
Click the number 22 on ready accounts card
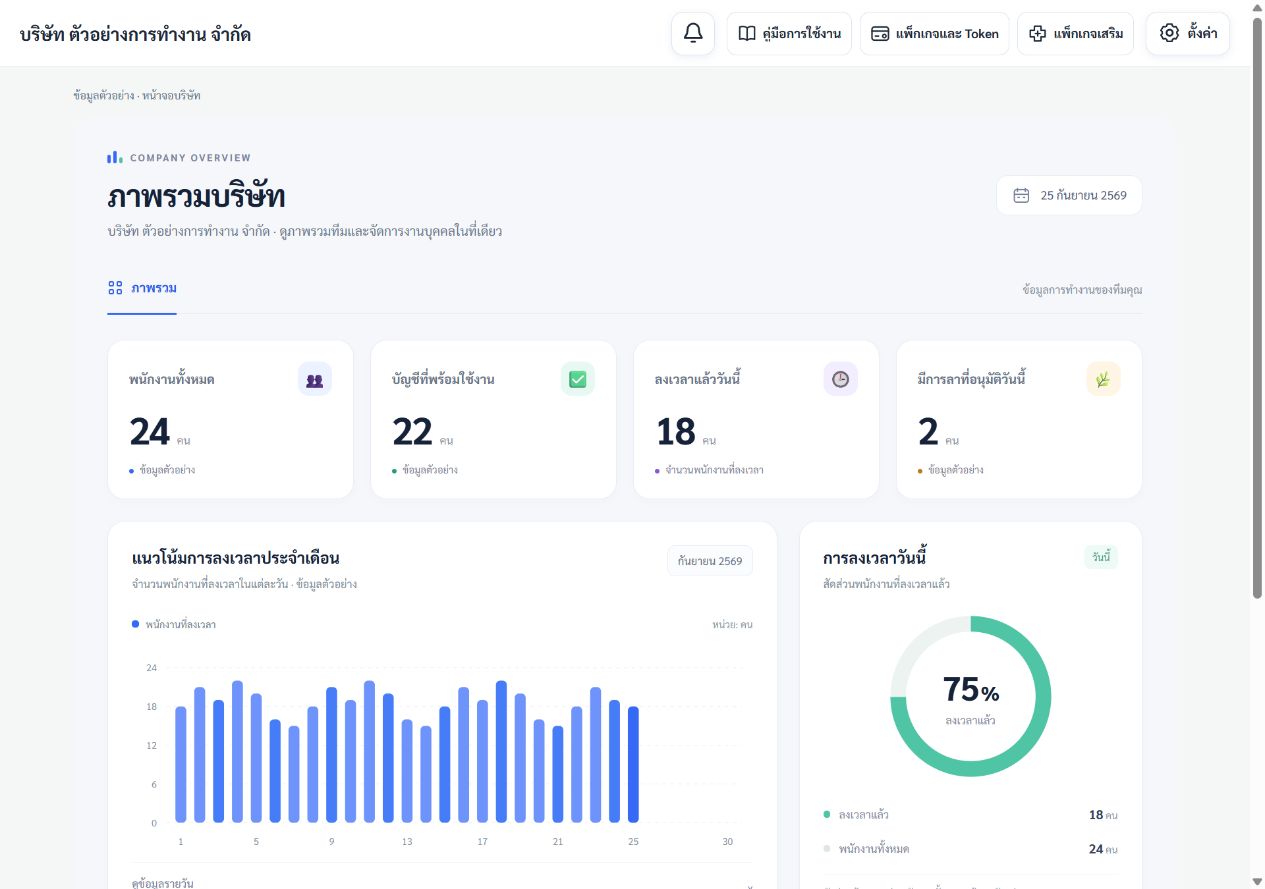click(x=412, y=432)
